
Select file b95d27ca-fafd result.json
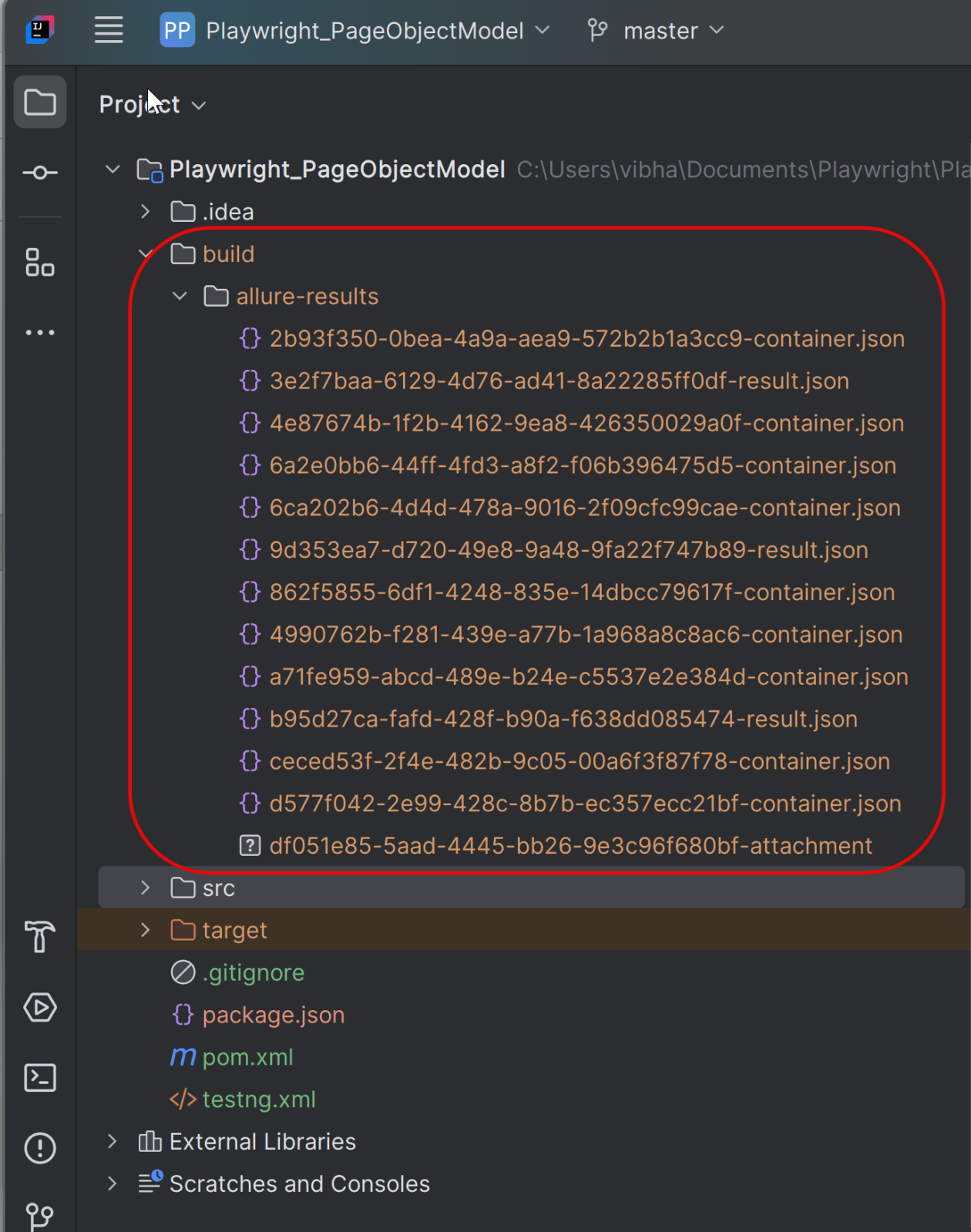pos(549,719)
